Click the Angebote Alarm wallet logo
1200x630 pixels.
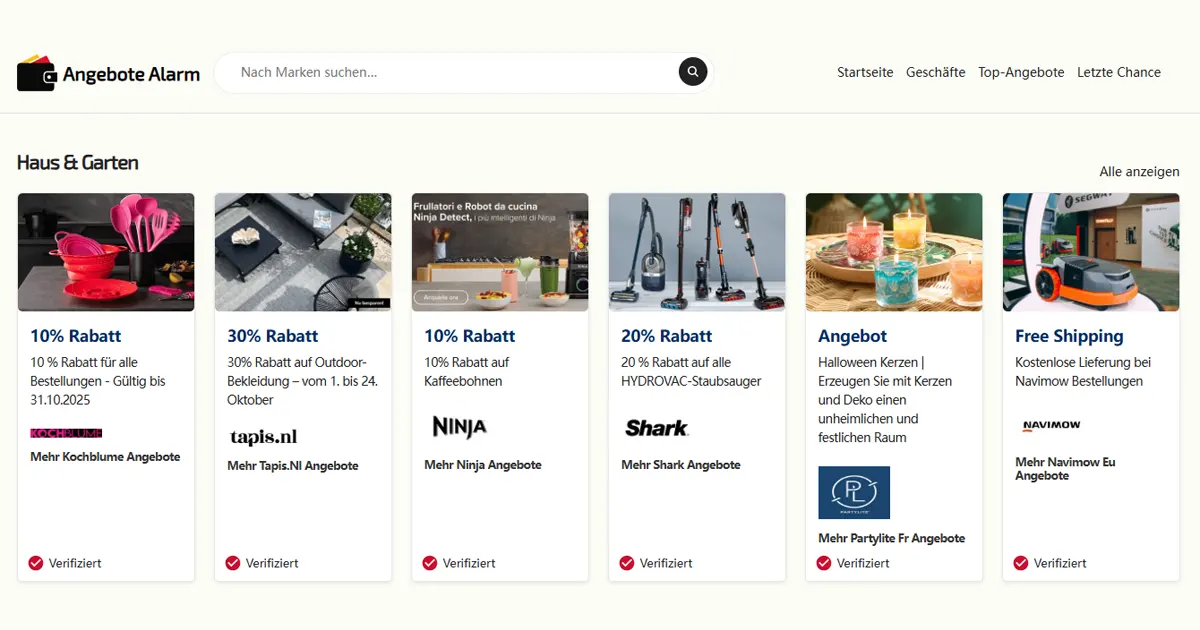pyautogui.click(x=35, y=72)
